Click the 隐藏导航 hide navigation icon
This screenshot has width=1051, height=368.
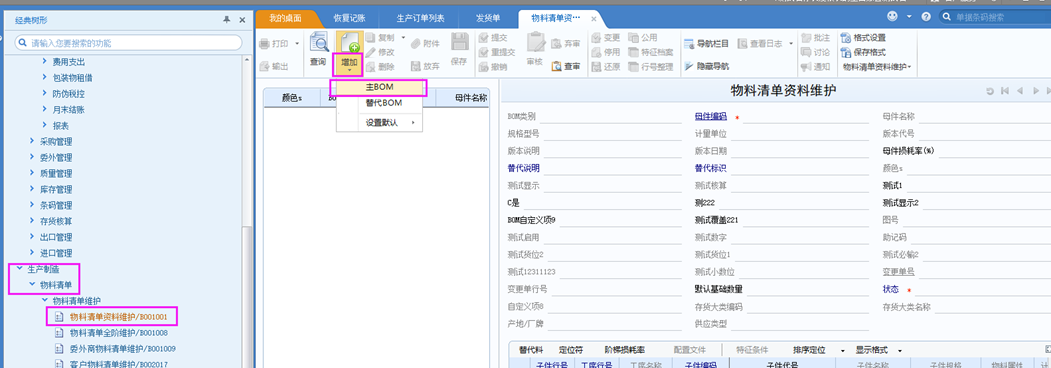tap(690, 66)
